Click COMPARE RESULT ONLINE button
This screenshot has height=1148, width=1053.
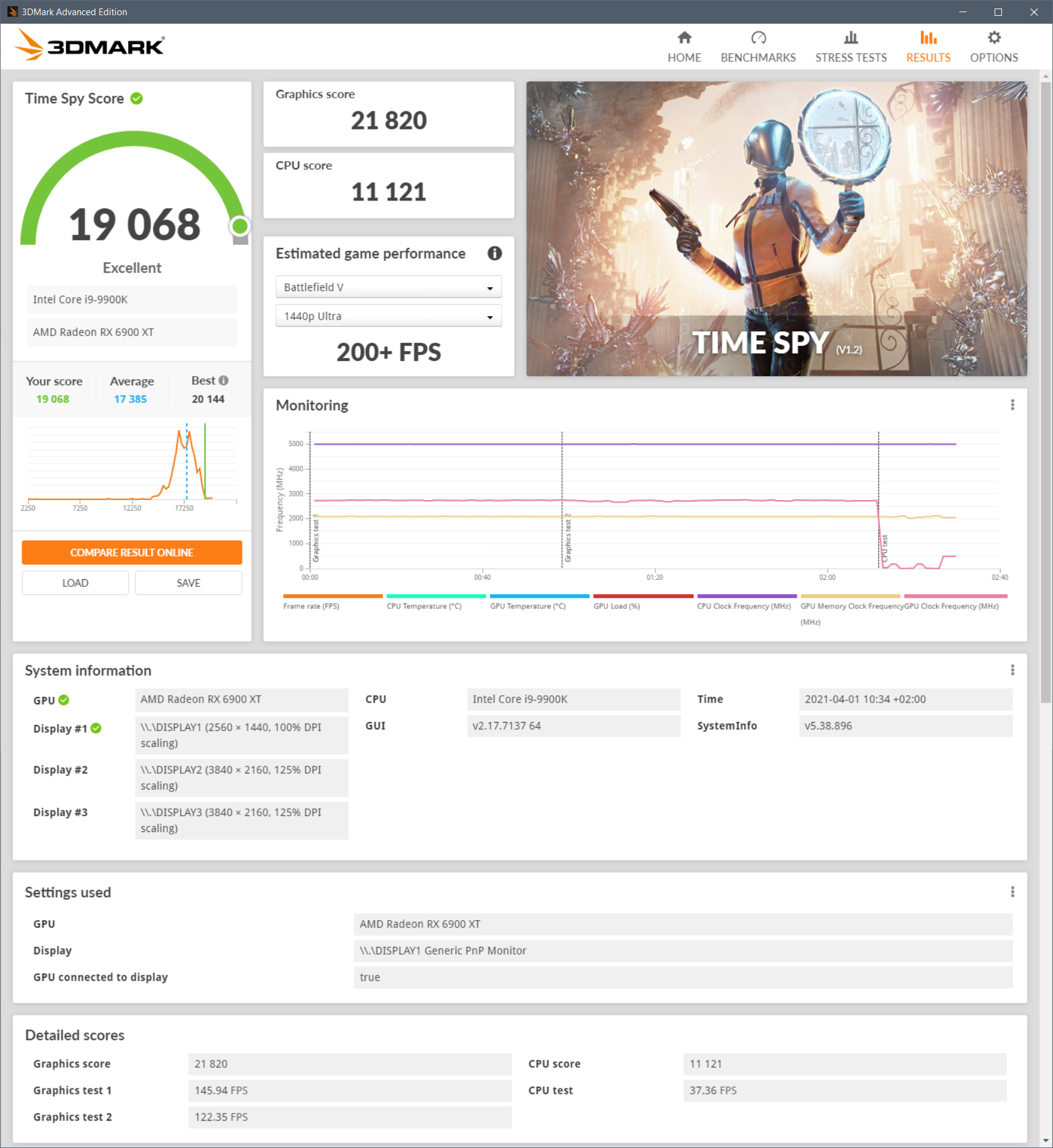pyautogui.click(x=132, y=552)
